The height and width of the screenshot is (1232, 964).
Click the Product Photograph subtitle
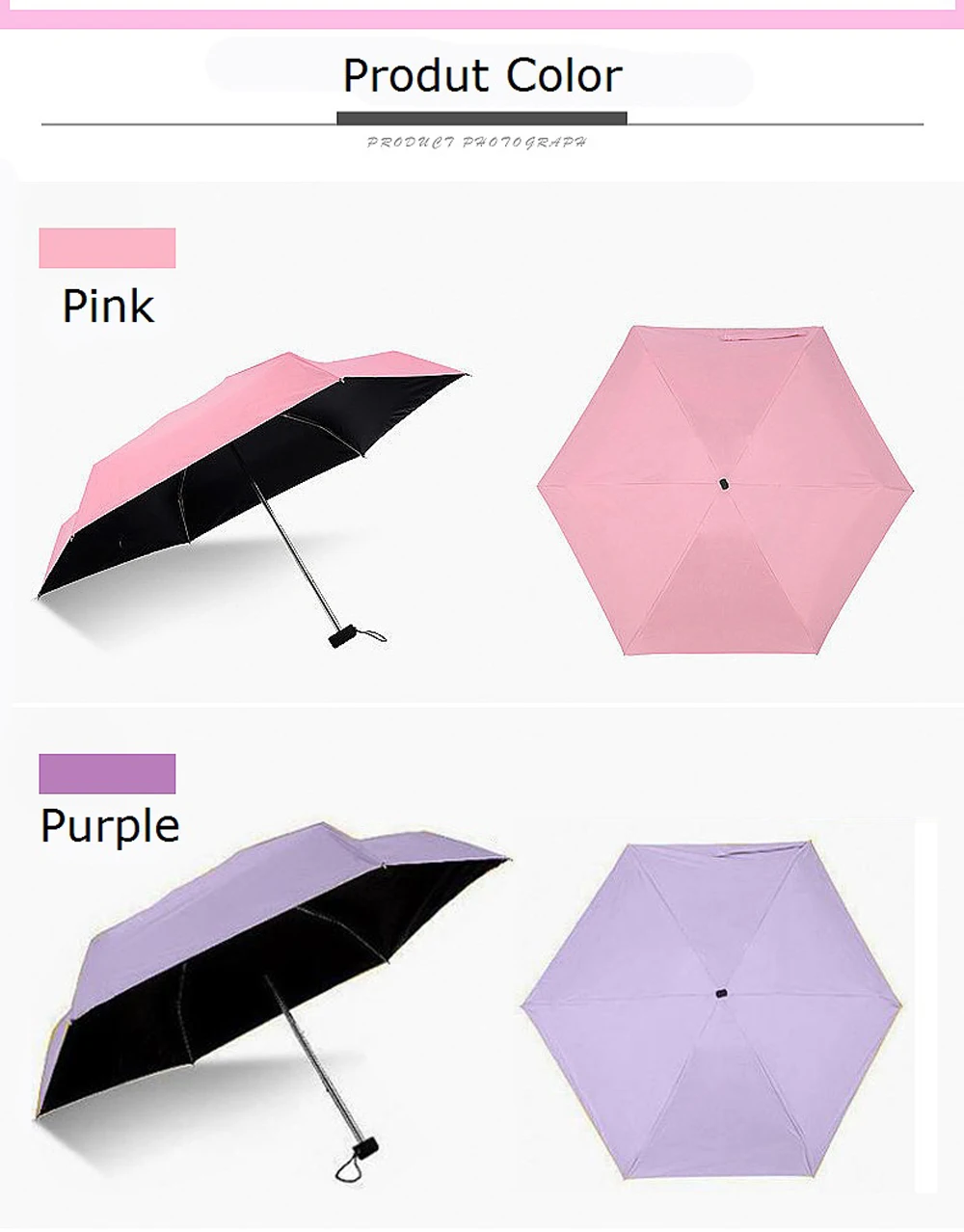[x=476, y=143]
